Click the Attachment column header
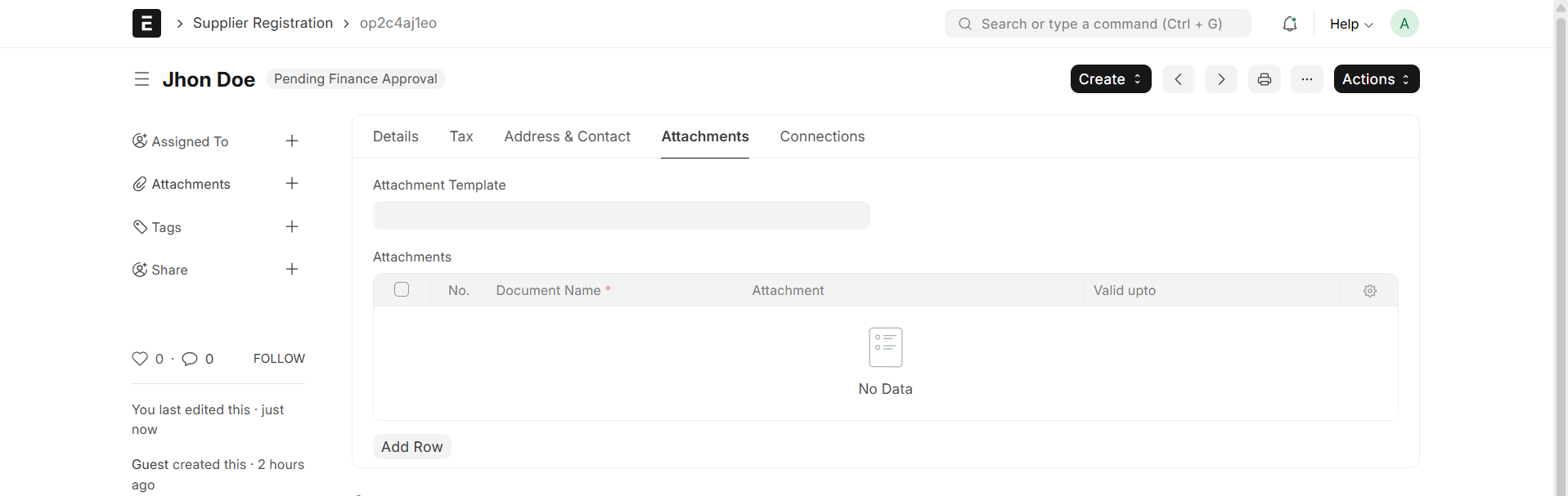The image size is (1568, 496). coord(914,290)
